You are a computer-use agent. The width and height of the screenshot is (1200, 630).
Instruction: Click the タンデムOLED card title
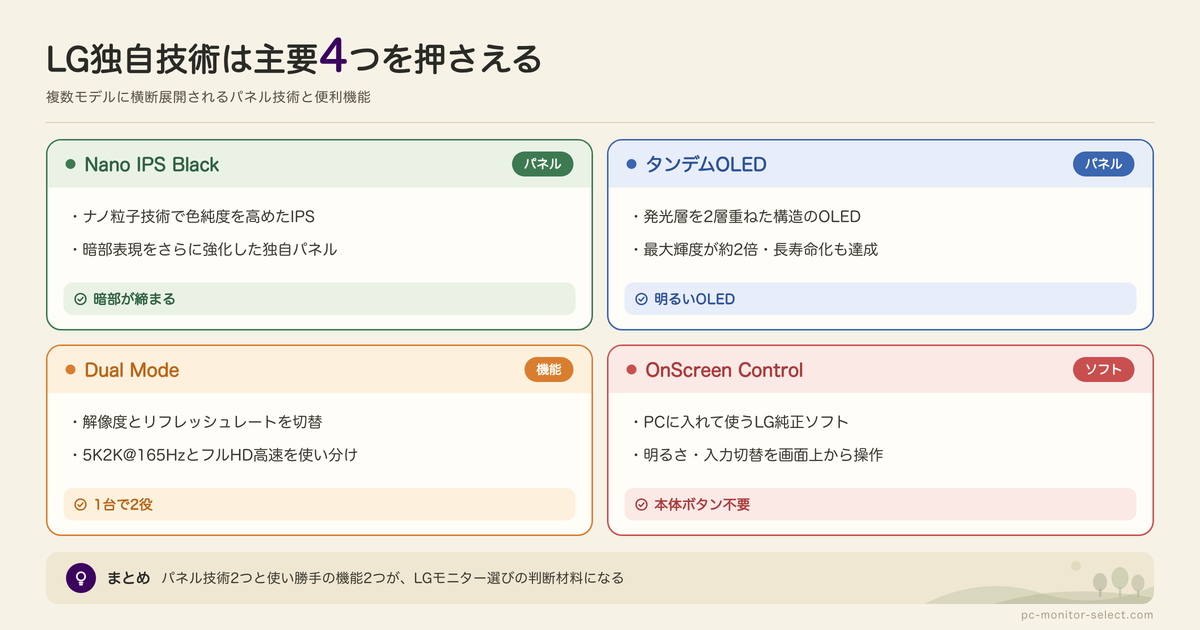[706, 164]
